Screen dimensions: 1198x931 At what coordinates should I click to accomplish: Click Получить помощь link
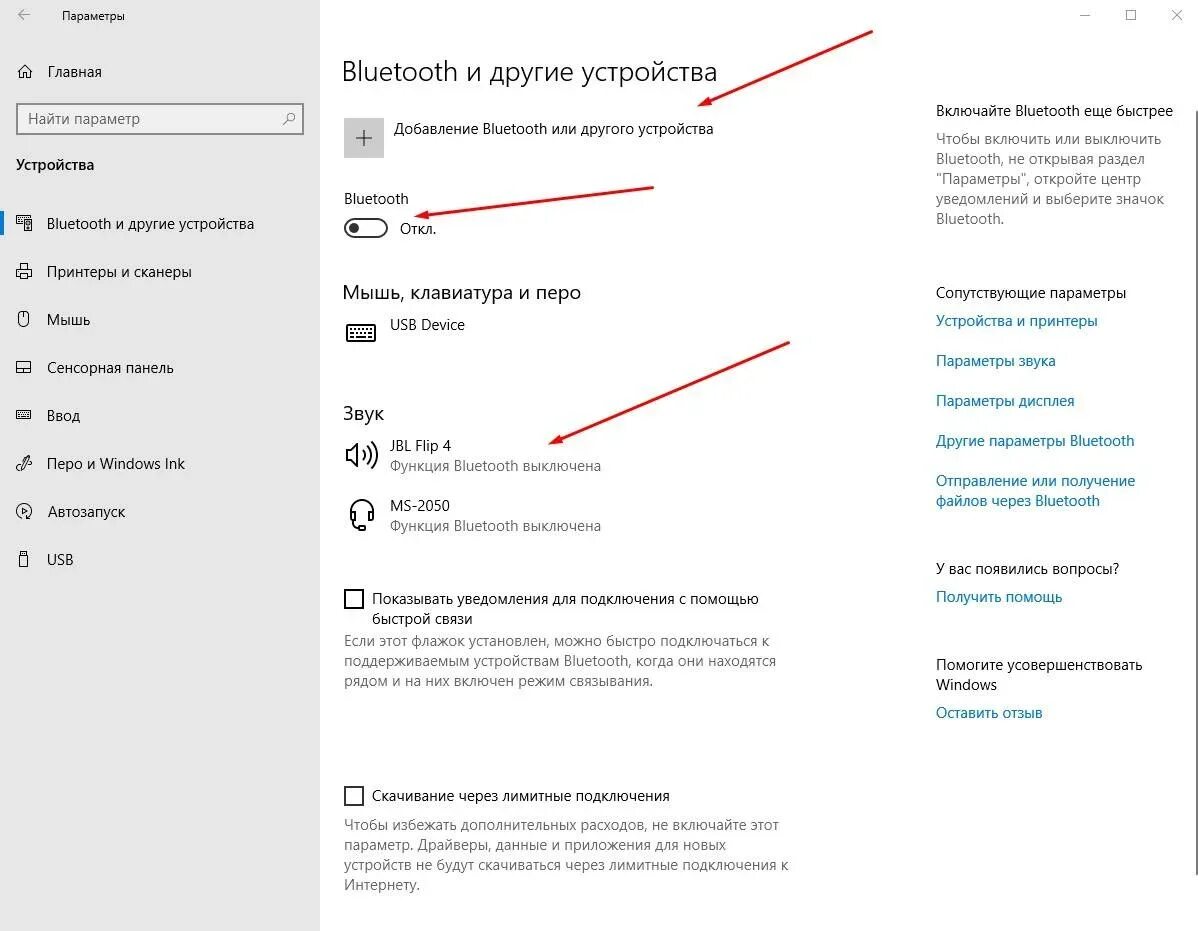999,596
